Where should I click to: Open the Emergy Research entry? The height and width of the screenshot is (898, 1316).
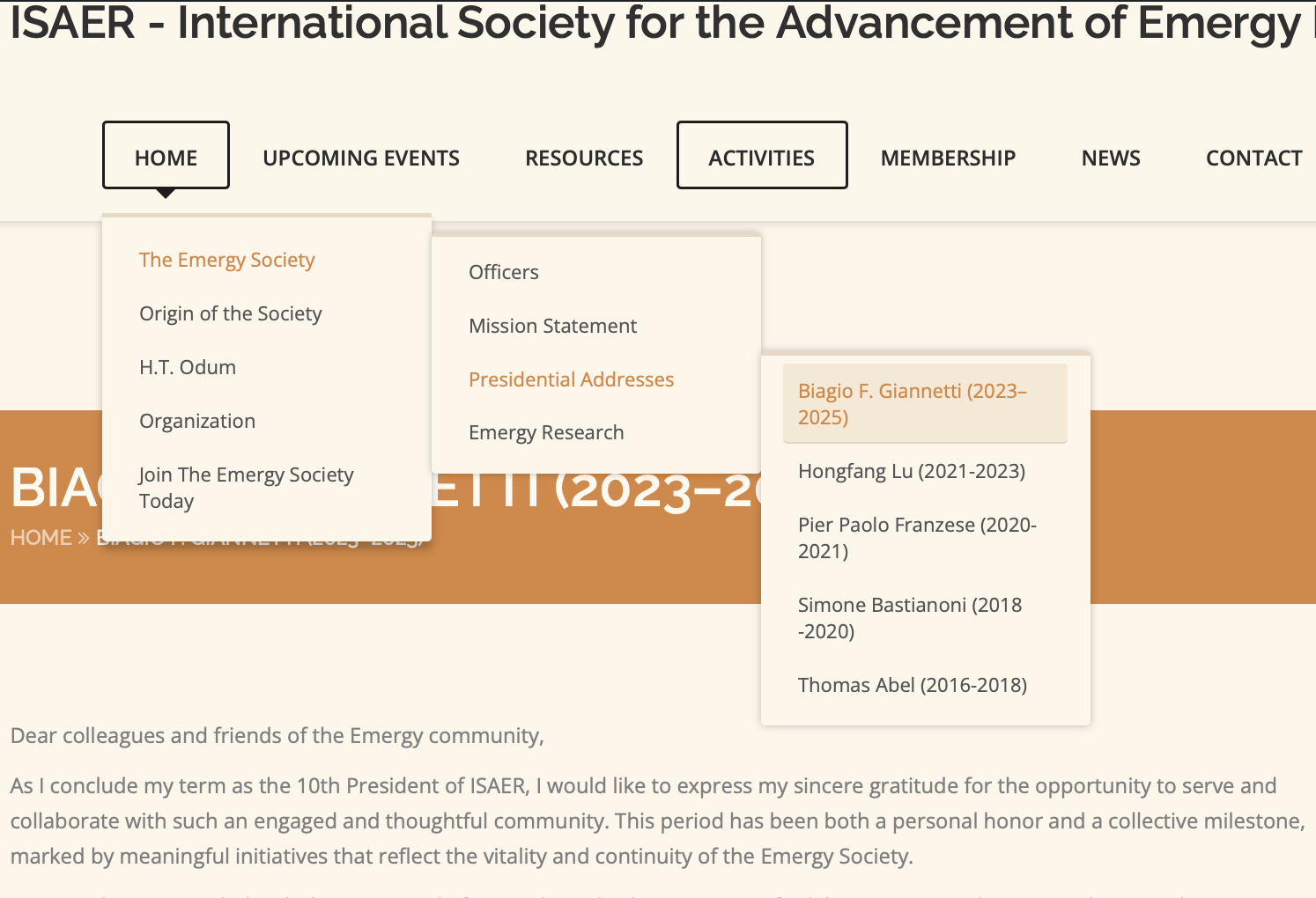(546, 432)
